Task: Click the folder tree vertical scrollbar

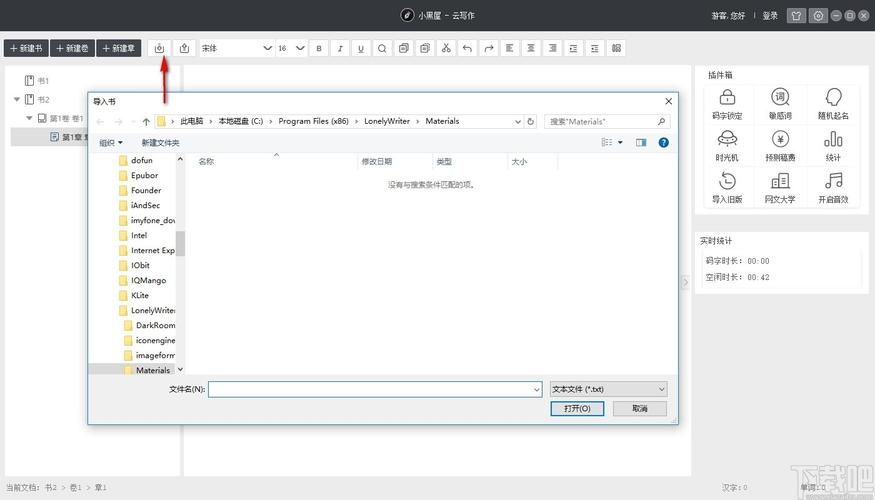Action: point(181,243)
